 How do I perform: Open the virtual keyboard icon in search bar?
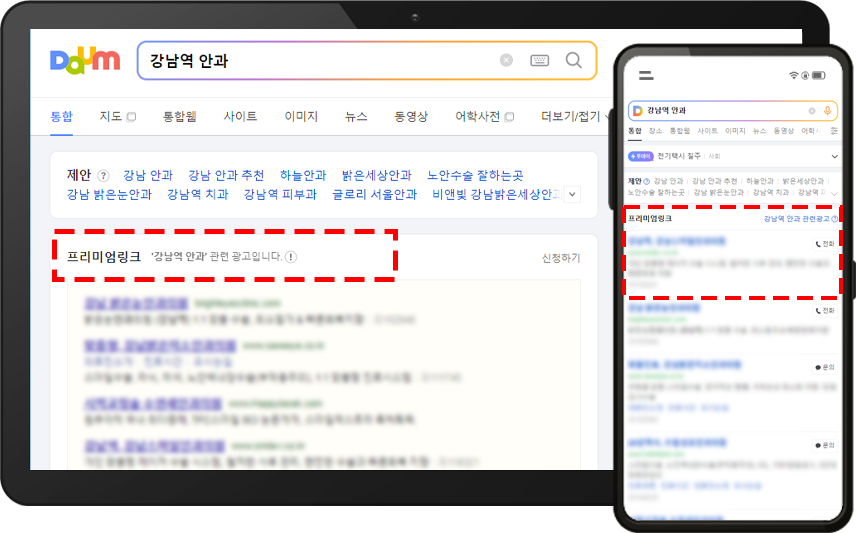[x=539, y=60]
